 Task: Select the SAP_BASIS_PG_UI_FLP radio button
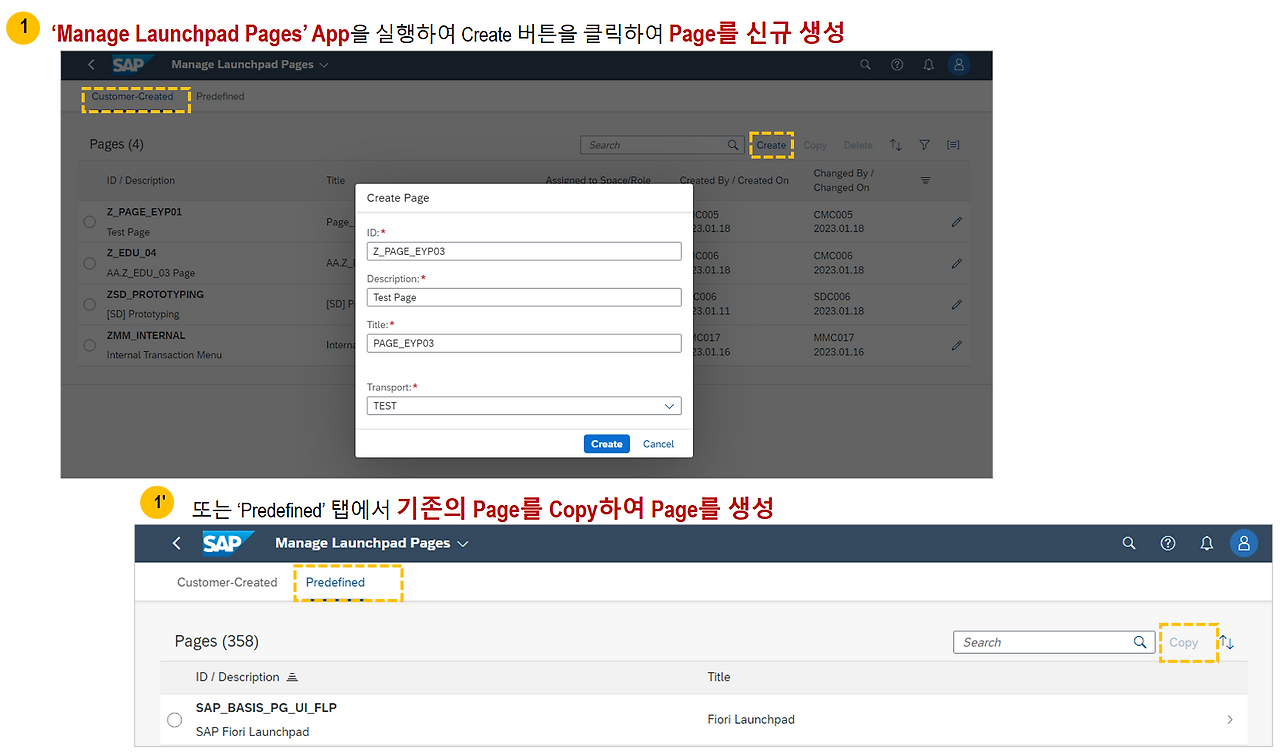point(175,719)
